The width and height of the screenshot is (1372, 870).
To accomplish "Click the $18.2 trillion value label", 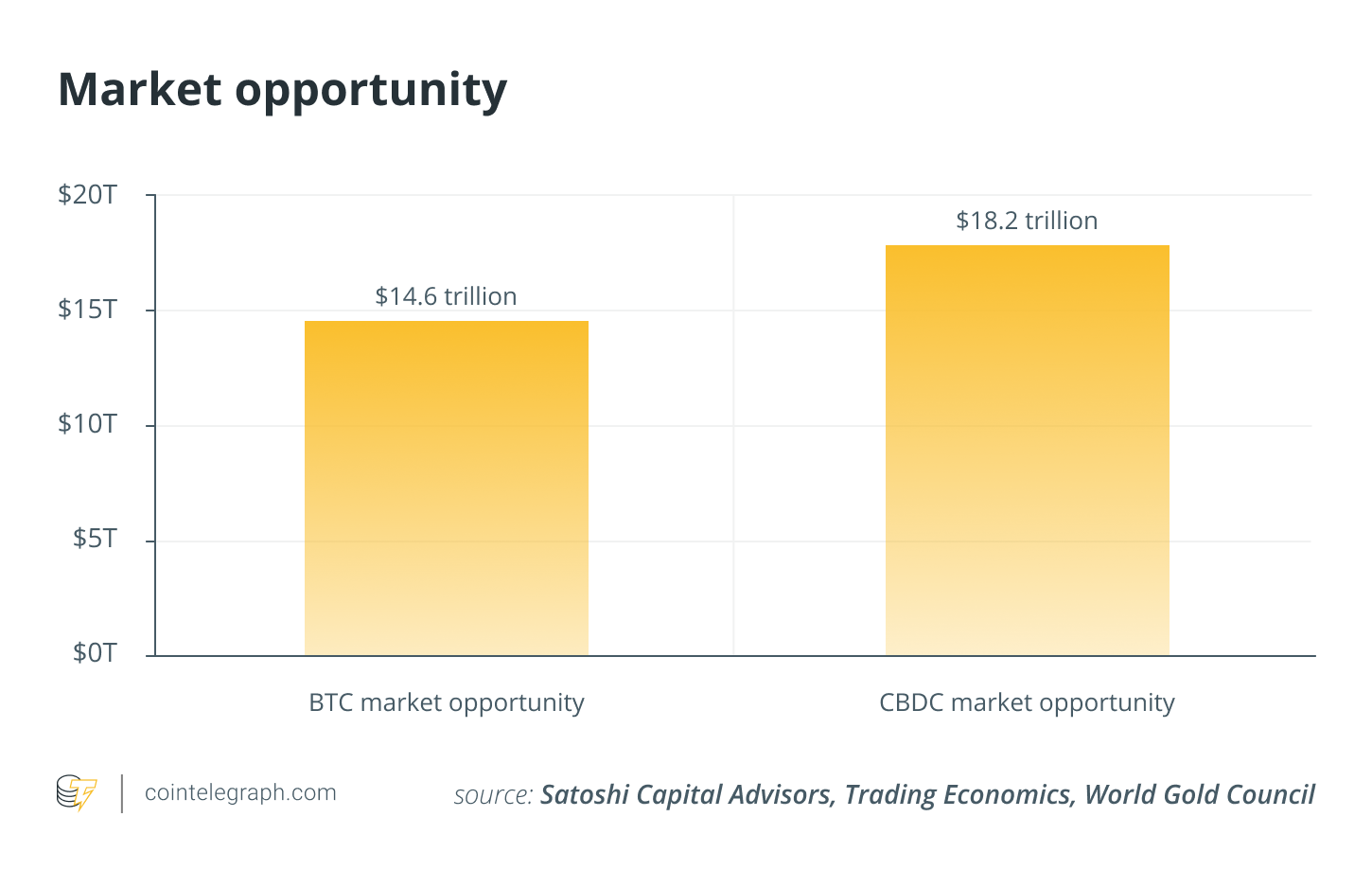I will [x=1028, y=221].
